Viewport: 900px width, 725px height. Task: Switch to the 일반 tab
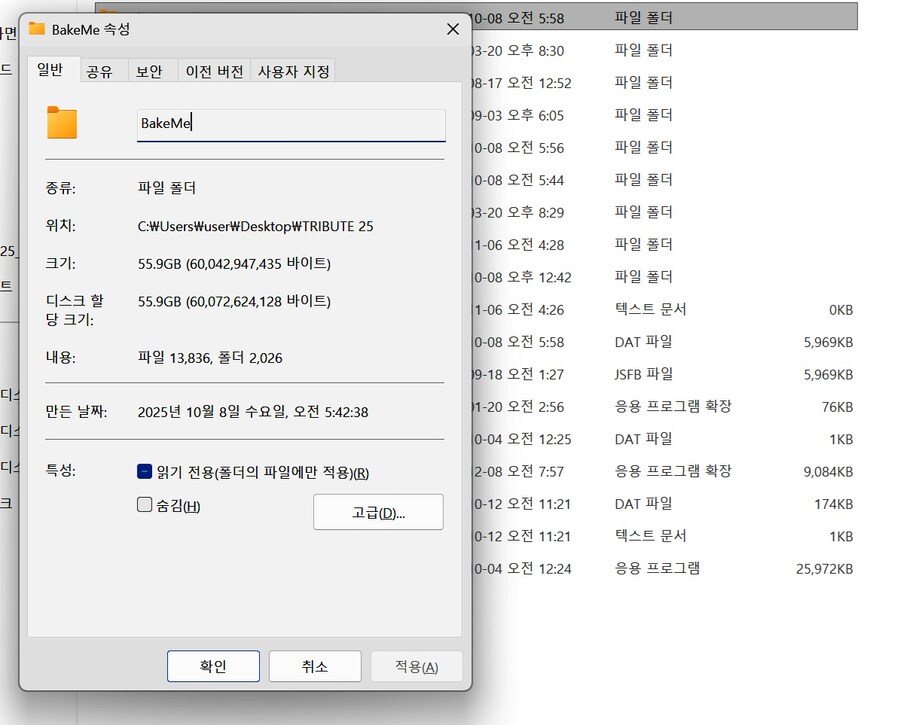tap(50, 70)
